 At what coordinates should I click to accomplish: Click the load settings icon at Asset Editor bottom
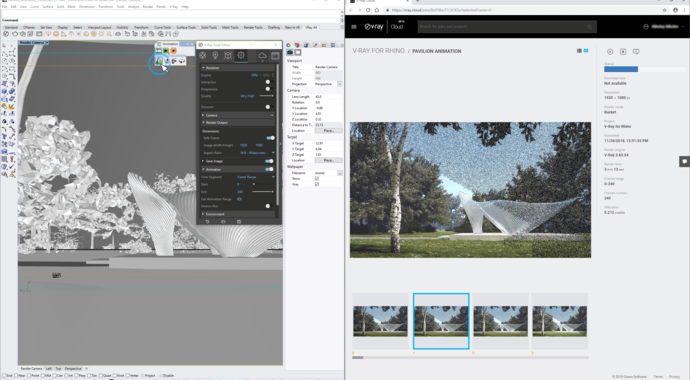pos(223,222)
